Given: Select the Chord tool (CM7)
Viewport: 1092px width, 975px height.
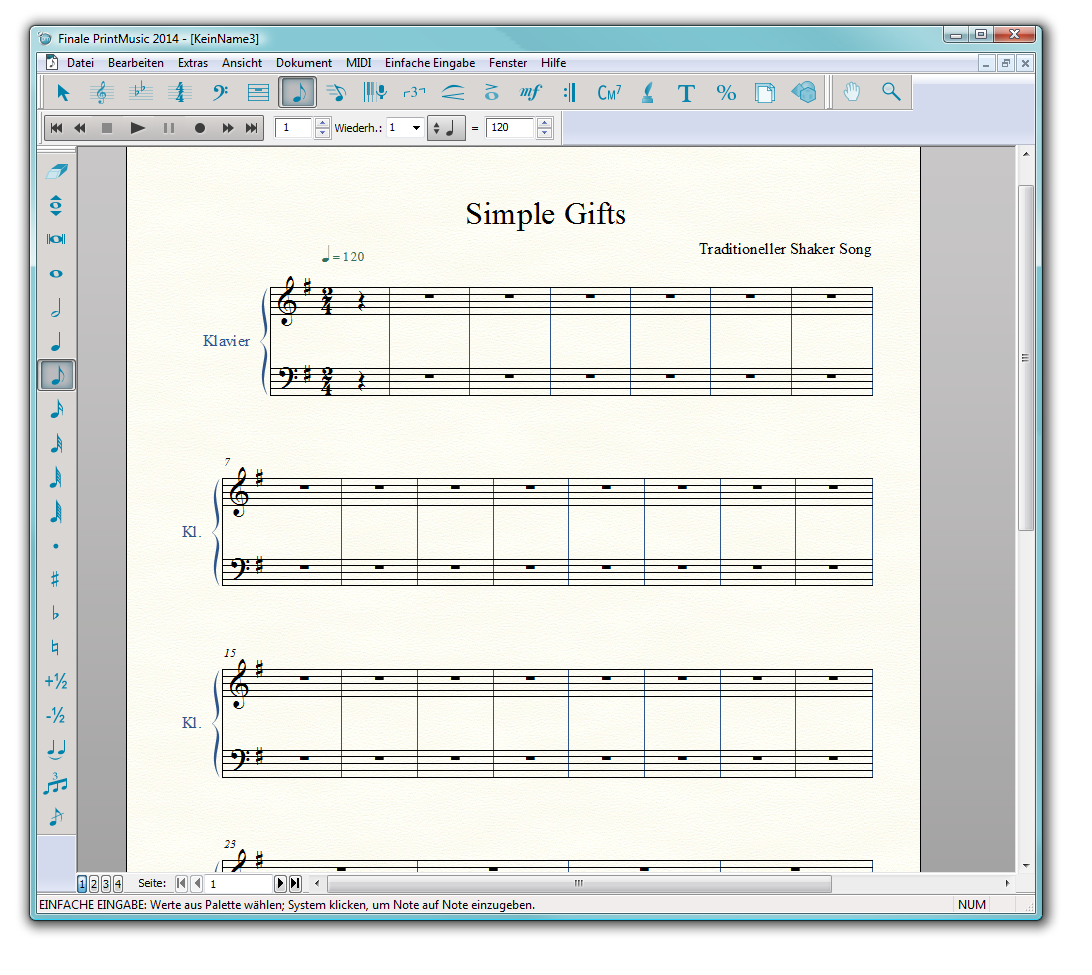Looking at the screenshot, I should [608, 93].
